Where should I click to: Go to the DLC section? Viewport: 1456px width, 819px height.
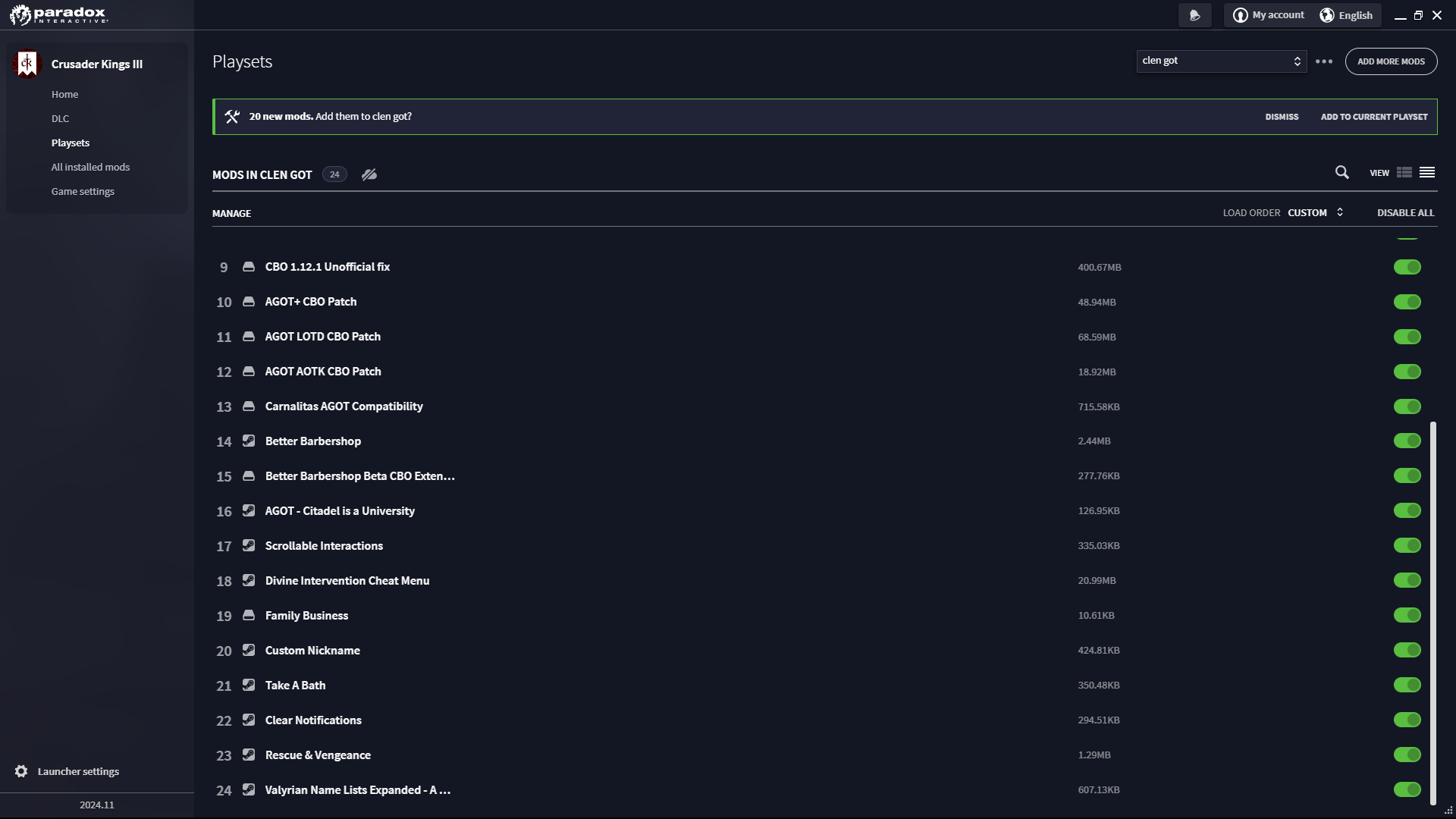(61, 119)
